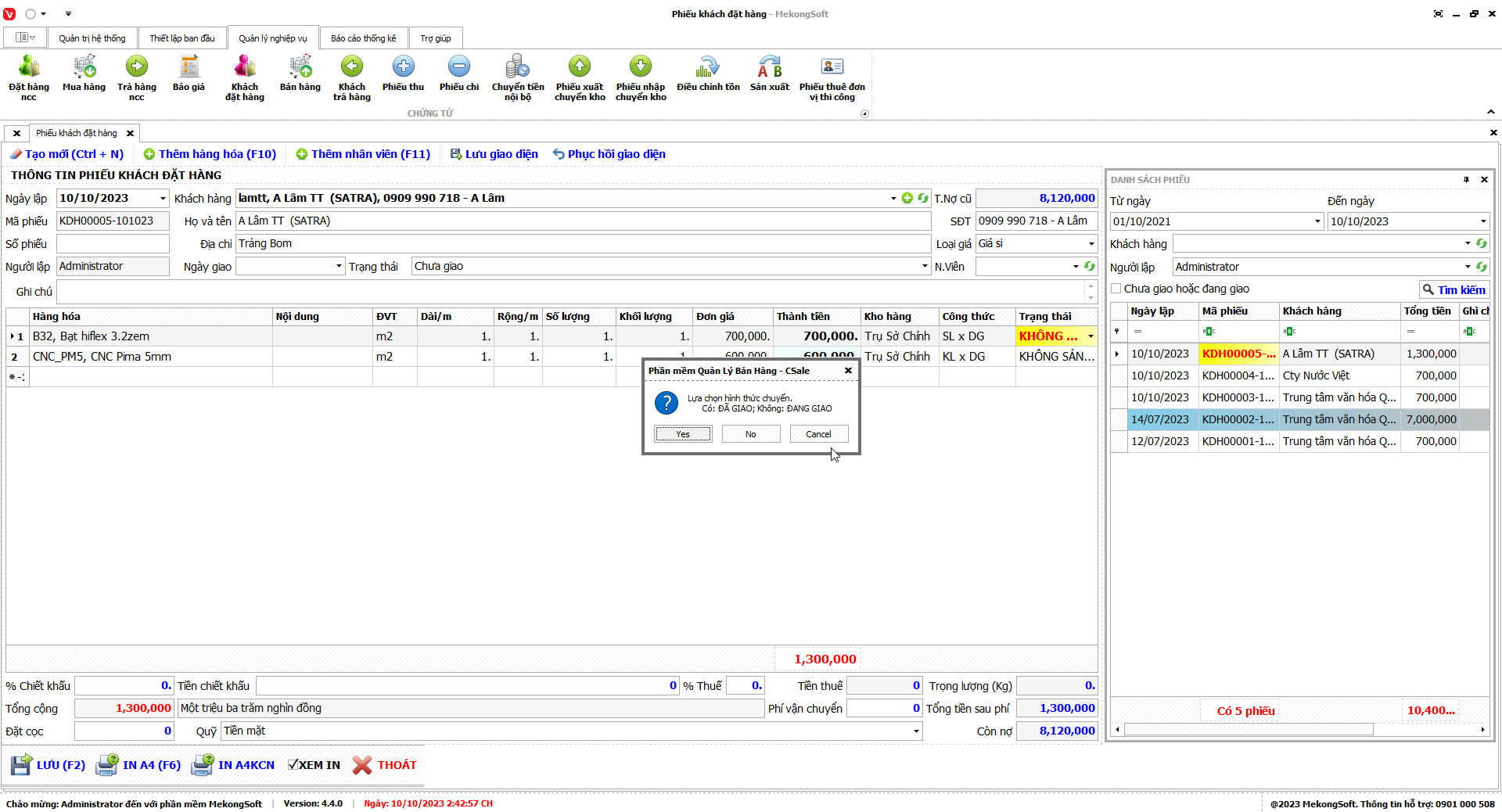The width and height of the screenshot is (1502, 812).
Task: Open the Thiết lập ban đầu tab
Action: click(182, 38)
